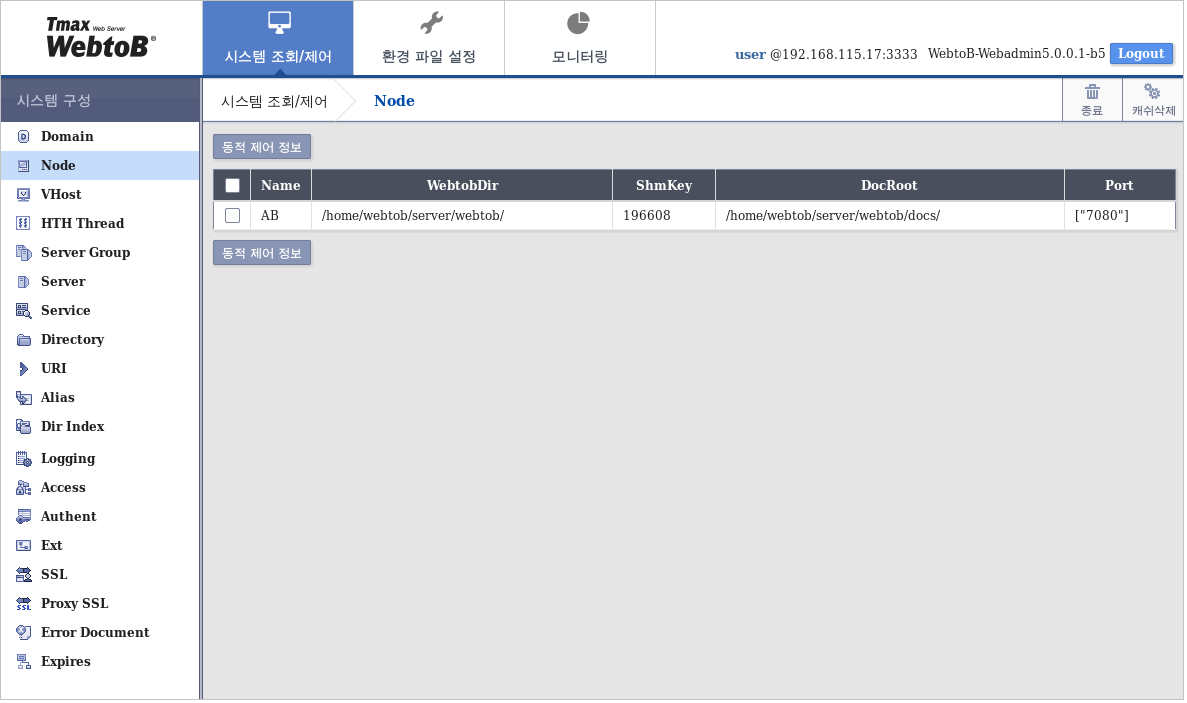This screenshot has height=703, width=1187.
Task: Click the HTH Thread sidebar icon
Action: (23, 223)
